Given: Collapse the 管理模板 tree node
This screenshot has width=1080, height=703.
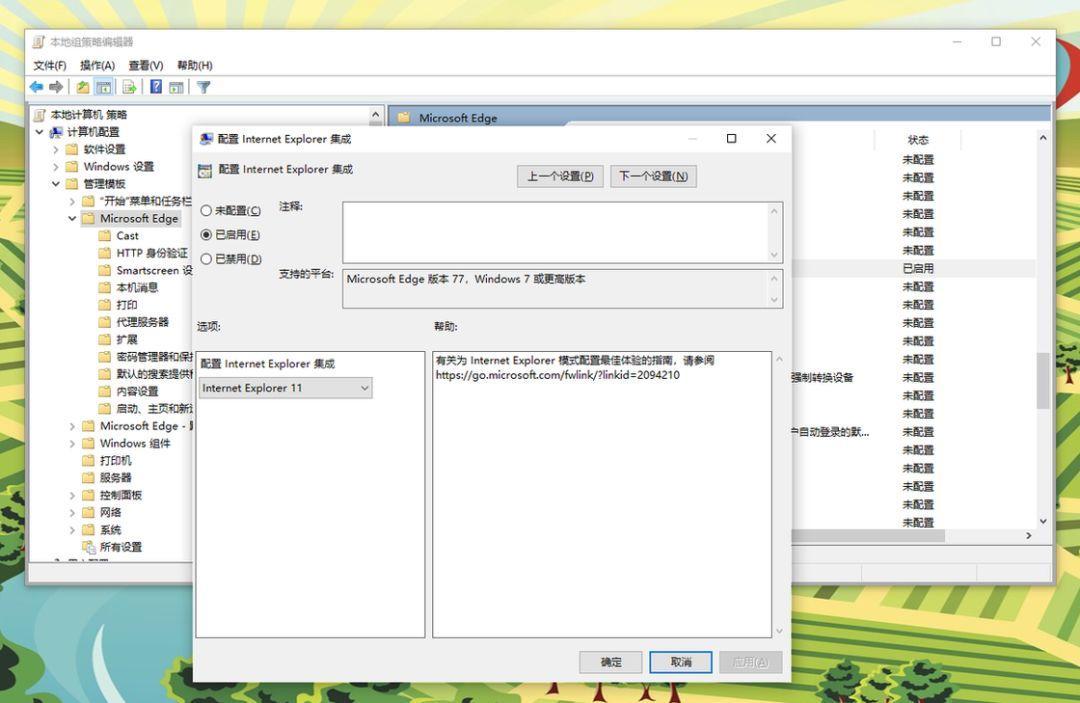Looking at the screenshot, I should (56, 184).
